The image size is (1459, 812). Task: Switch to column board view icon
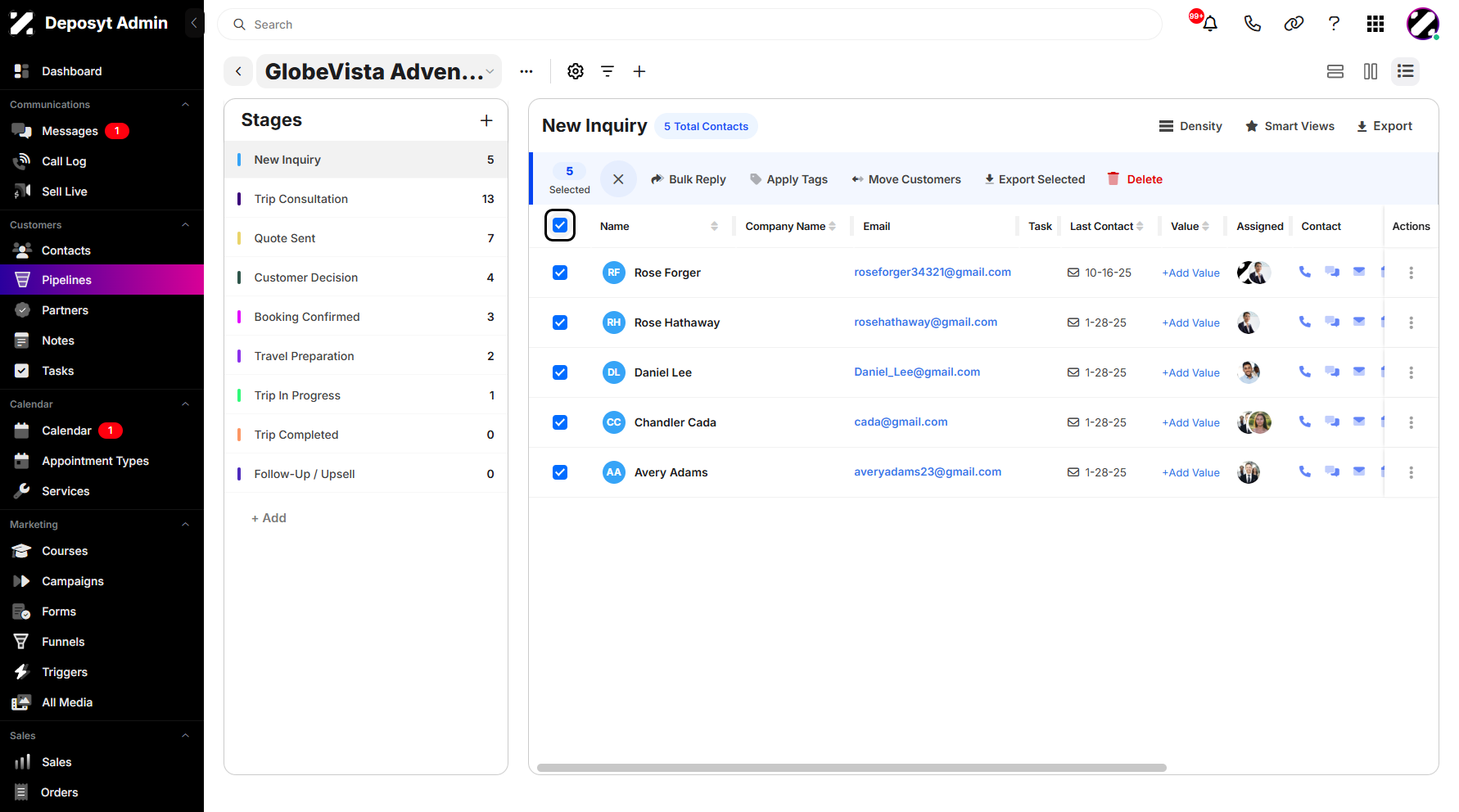tap(1371, 71)
